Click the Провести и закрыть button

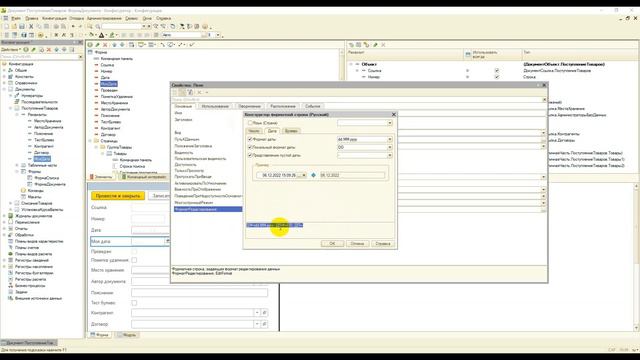pyautogui.click(x=118, y=196)
